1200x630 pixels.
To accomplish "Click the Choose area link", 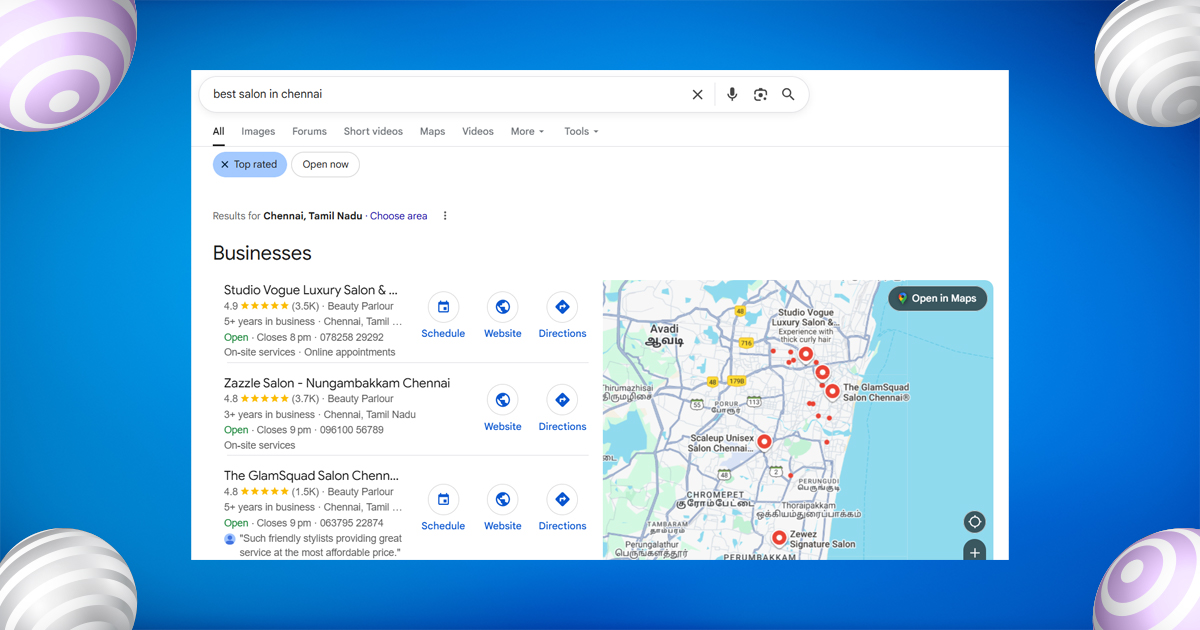I will click(398, 215).
